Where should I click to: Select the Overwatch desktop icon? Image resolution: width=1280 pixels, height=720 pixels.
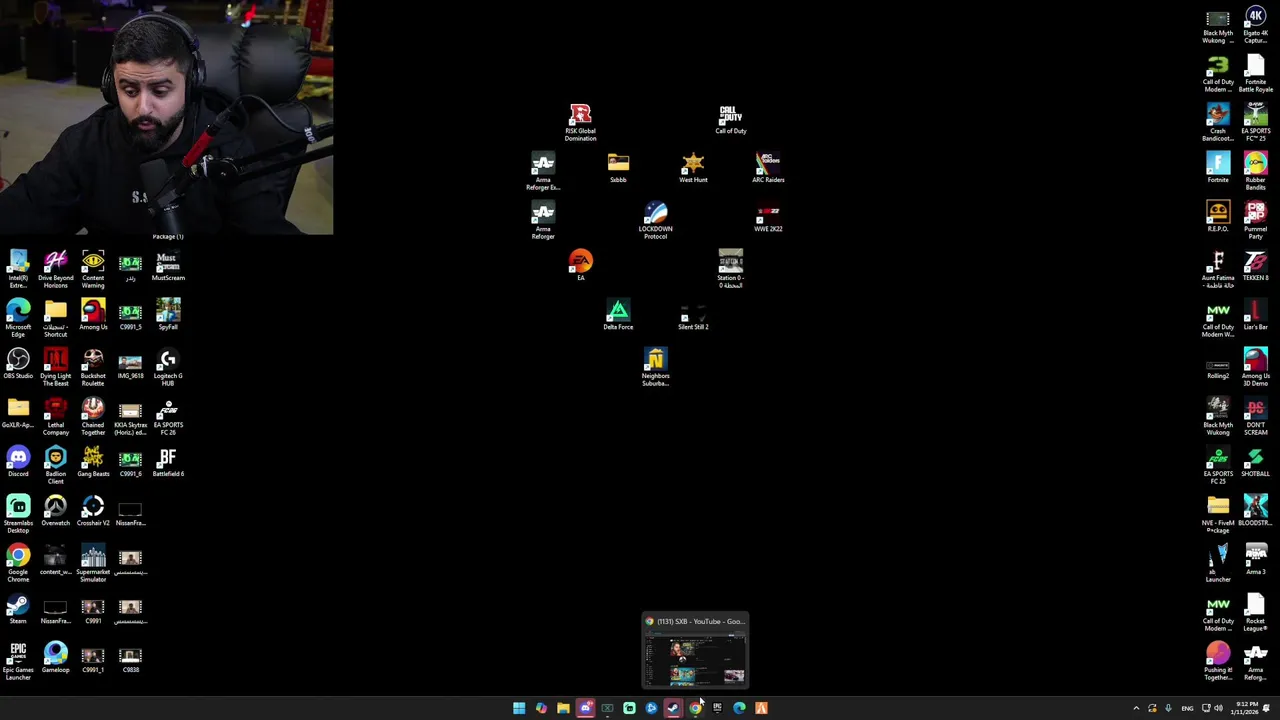56,511
